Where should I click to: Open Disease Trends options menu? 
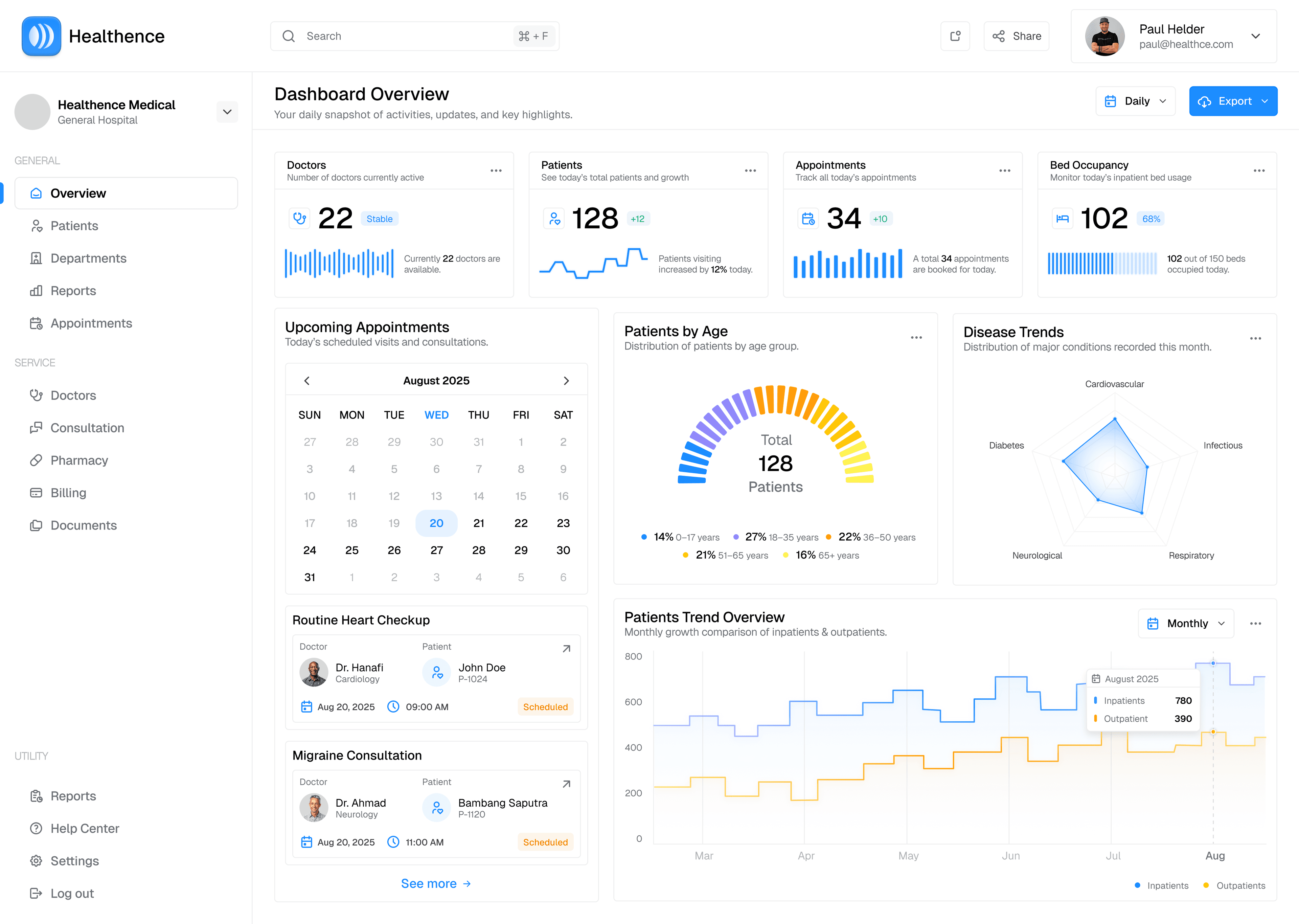[1256, 339]
